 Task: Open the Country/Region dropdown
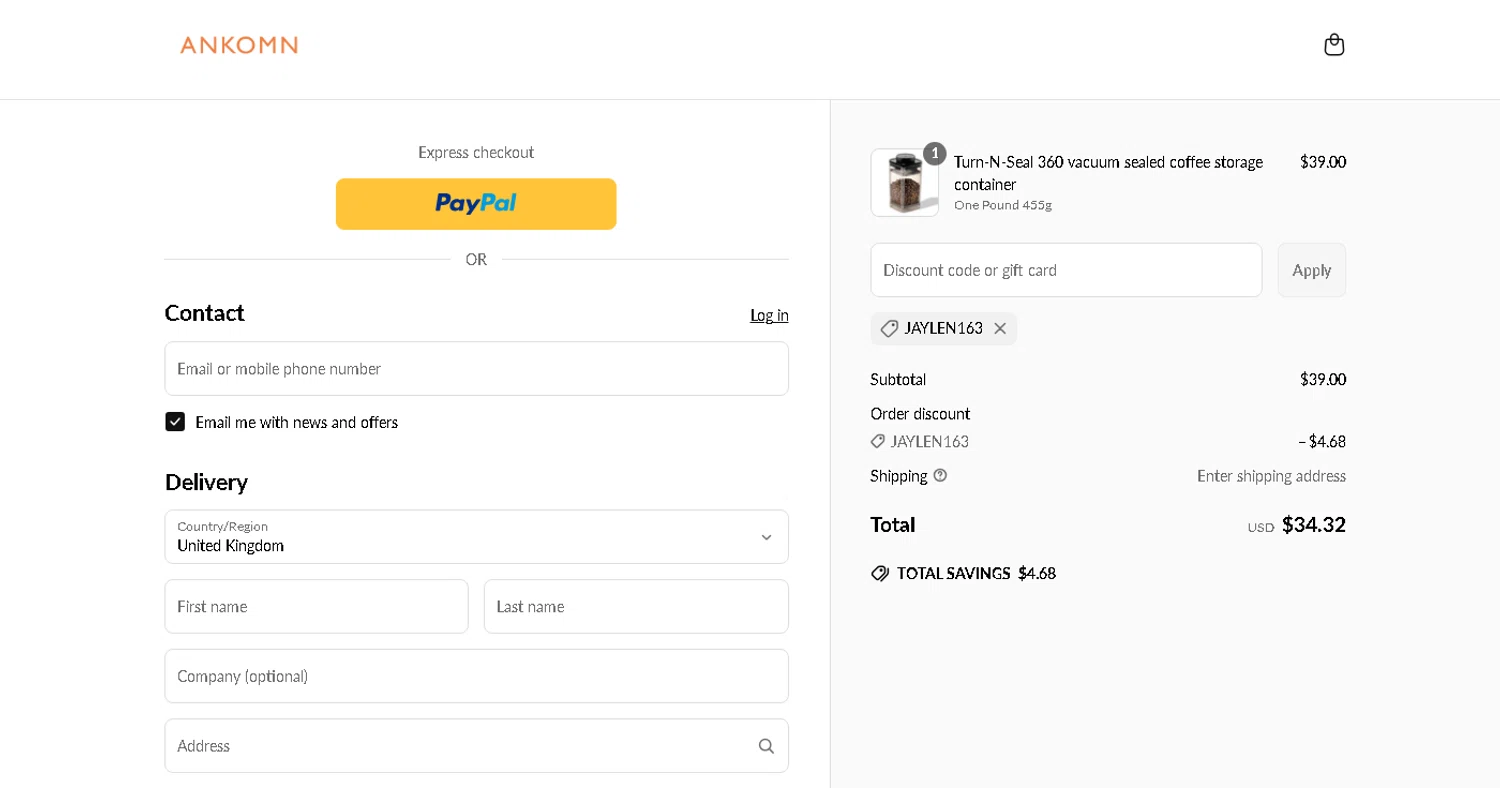click(476, 537)
